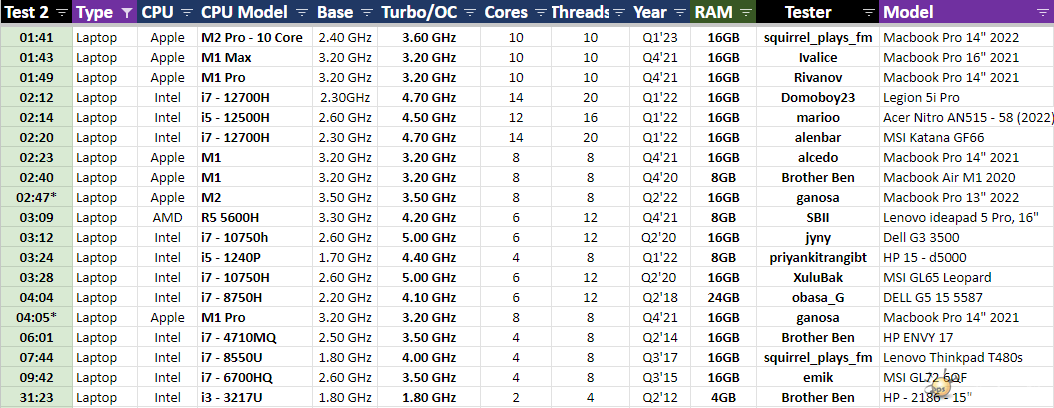Select the 'M1 Max' CPU model cell
This screenshot has width=1054, height=408.
click(255, 58)
